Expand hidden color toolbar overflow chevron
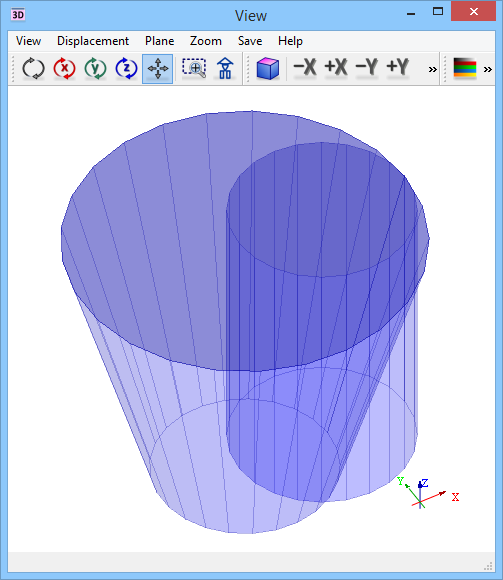Screen dimensions: 503x580 488,69
